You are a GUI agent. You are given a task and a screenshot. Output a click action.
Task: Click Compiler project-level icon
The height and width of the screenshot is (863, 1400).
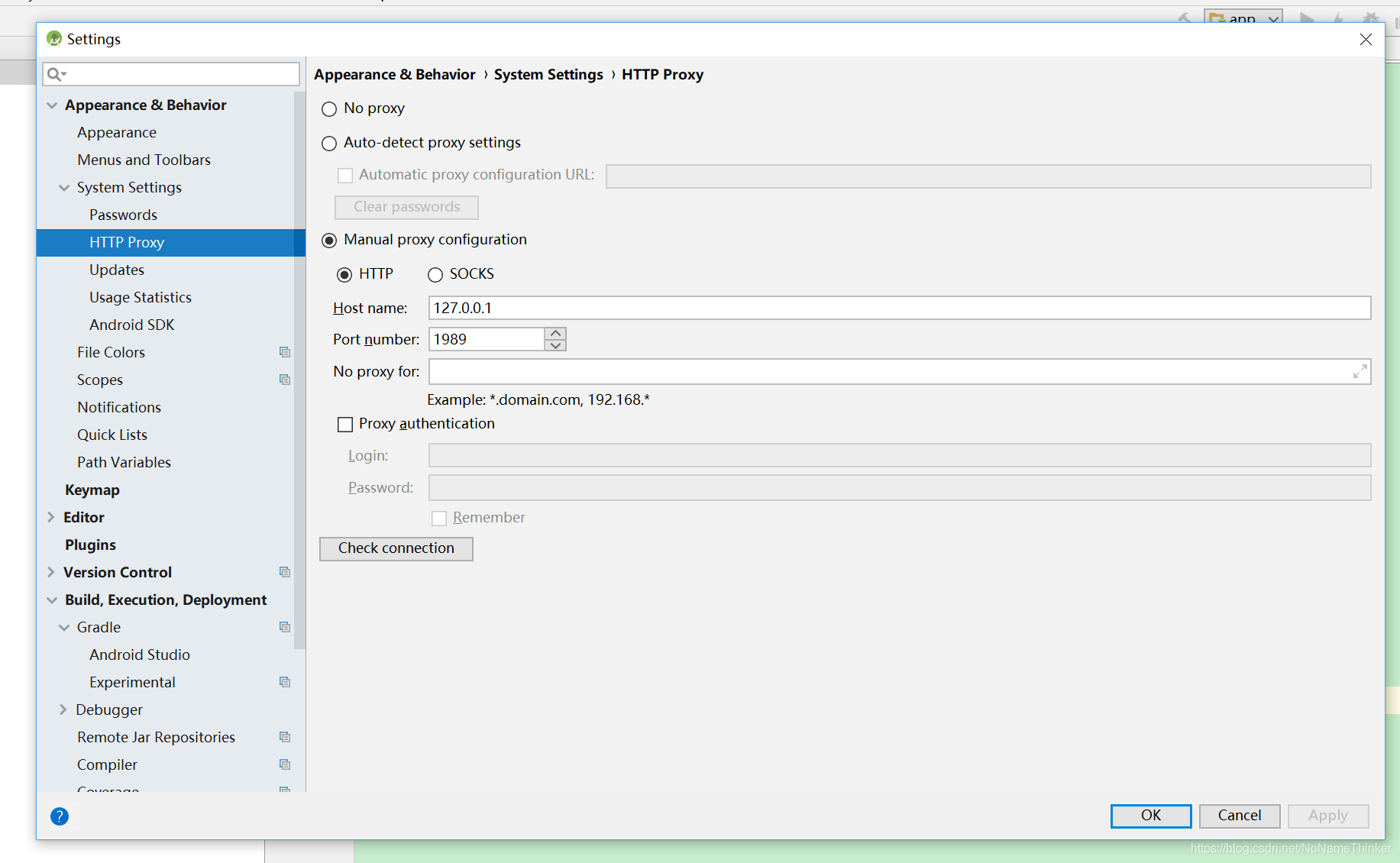(x=285, y=764)
